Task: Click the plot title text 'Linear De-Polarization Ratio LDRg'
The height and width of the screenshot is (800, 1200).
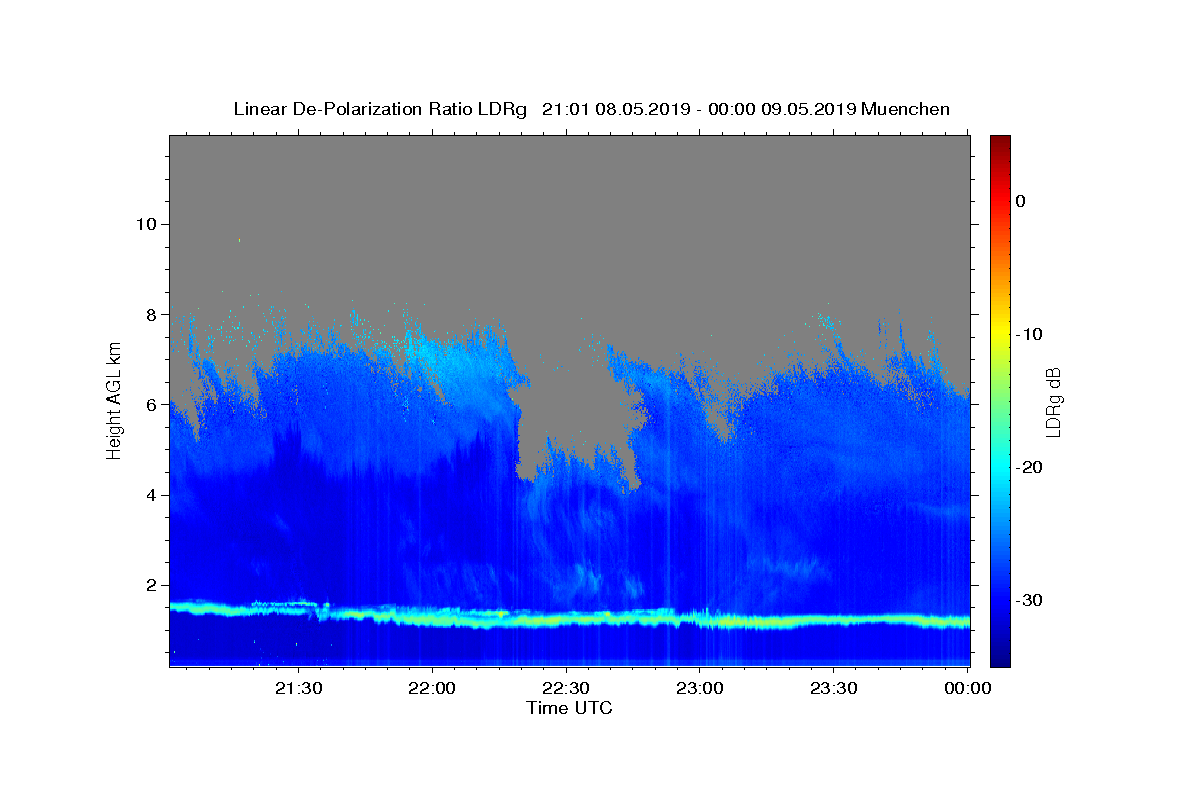Action: tap(380, 109)
